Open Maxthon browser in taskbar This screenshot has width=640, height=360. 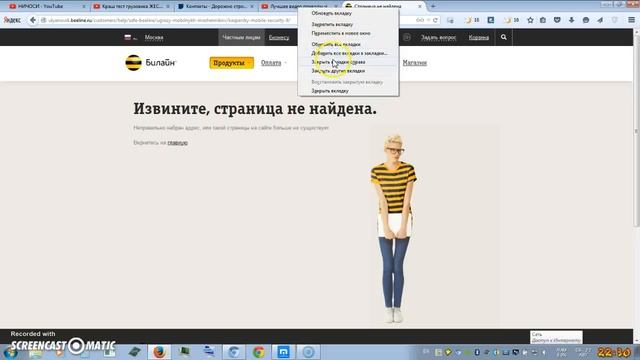tap(283, 352)
